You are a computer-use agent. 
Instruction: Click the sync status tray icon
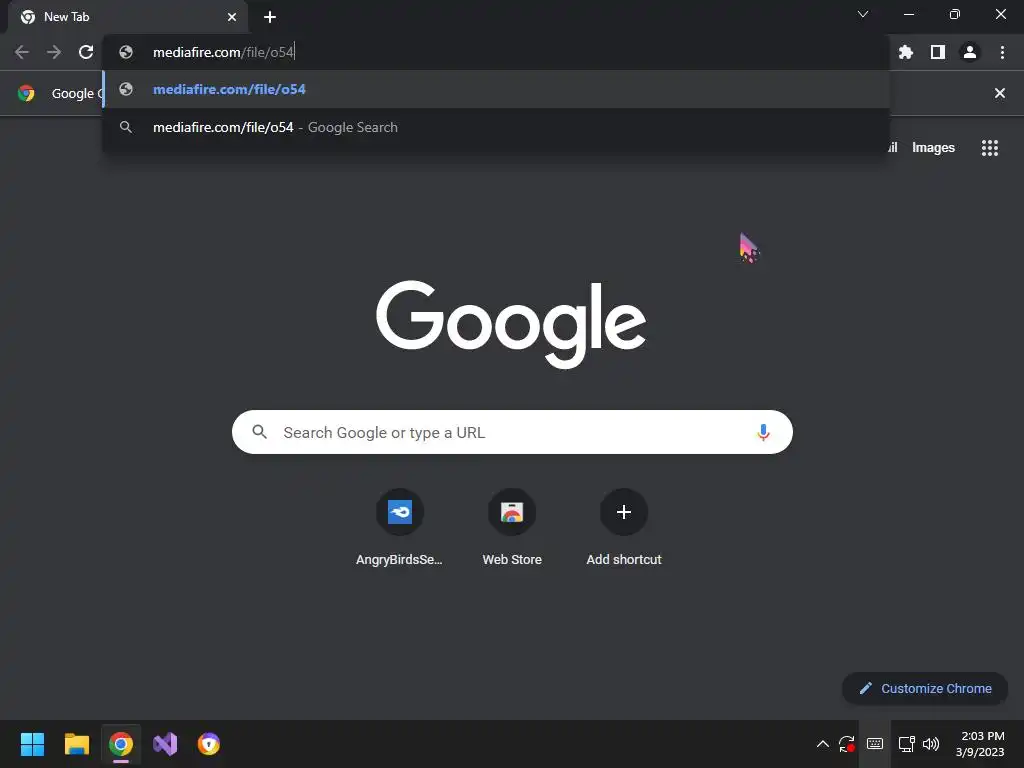[x=846, y=744]
